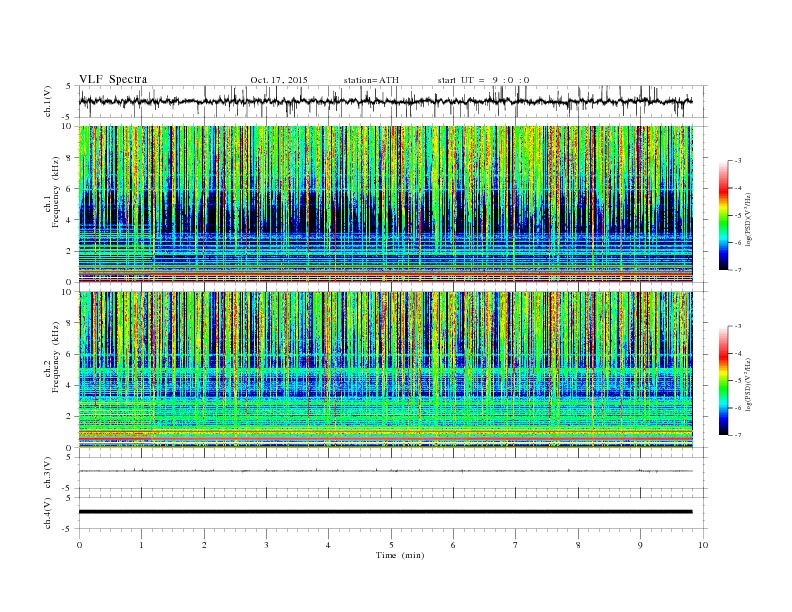
Task: Click inside the ch.1 spectrogram panel
Action: pyautogui.click(x=385, y=204)
